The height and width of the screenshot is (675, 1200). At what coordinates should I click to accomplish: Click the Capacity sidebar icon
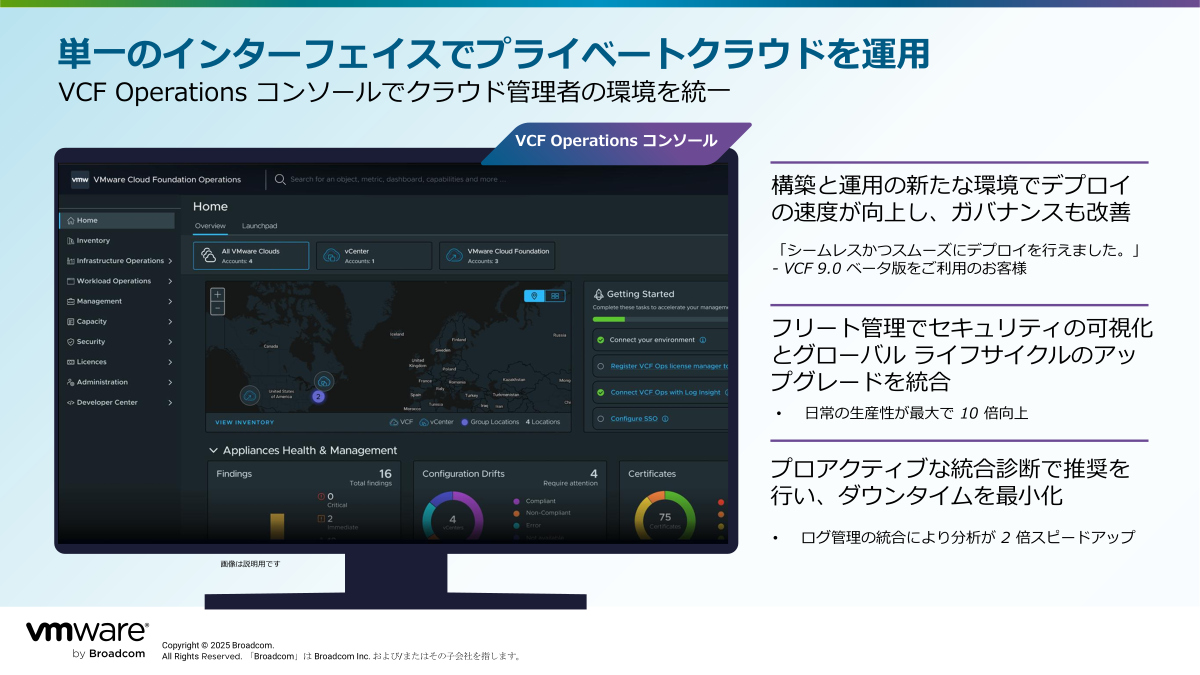point(70,321)
